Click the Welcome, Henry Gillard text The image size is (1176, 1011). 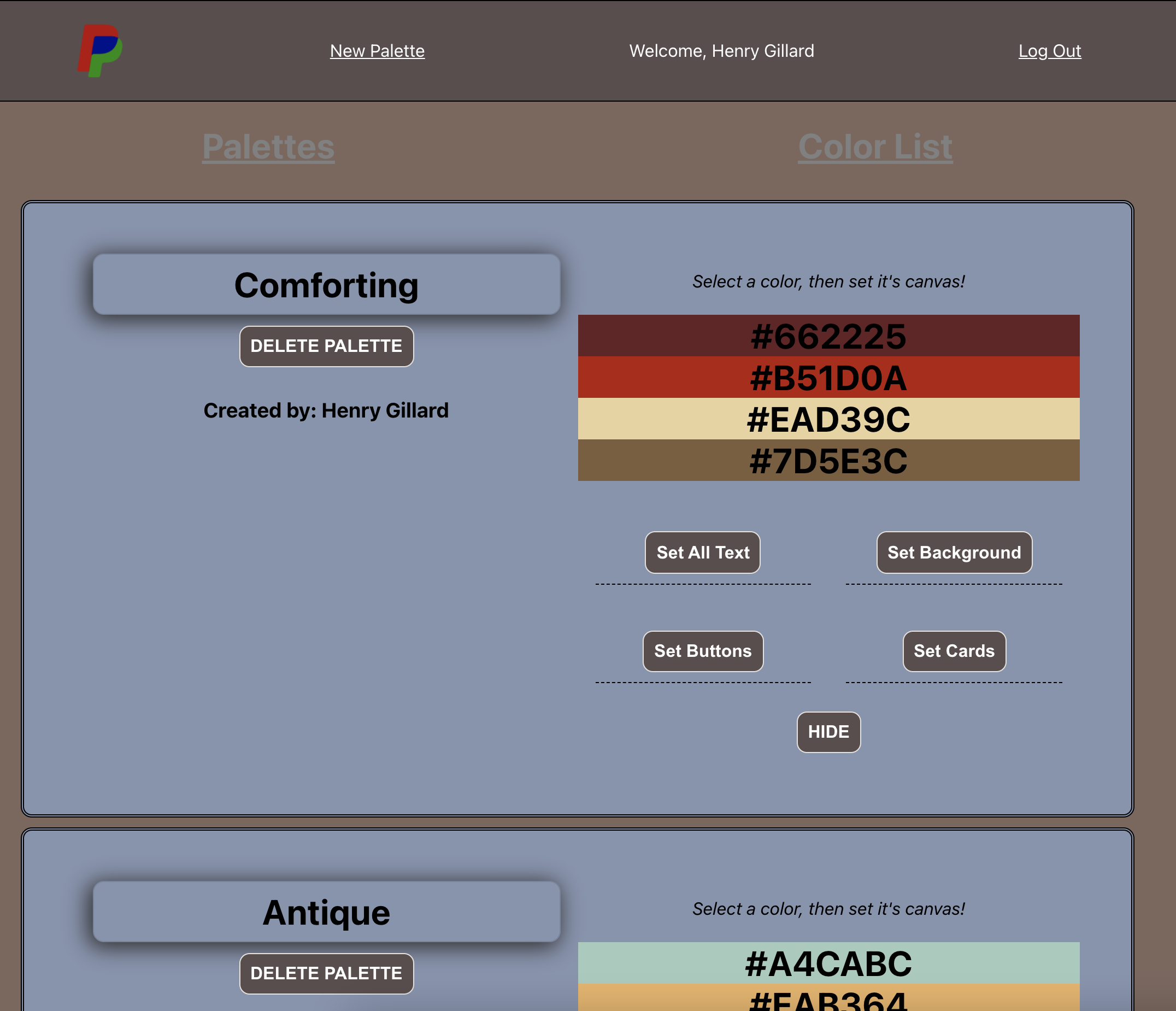tap(721, 51)
